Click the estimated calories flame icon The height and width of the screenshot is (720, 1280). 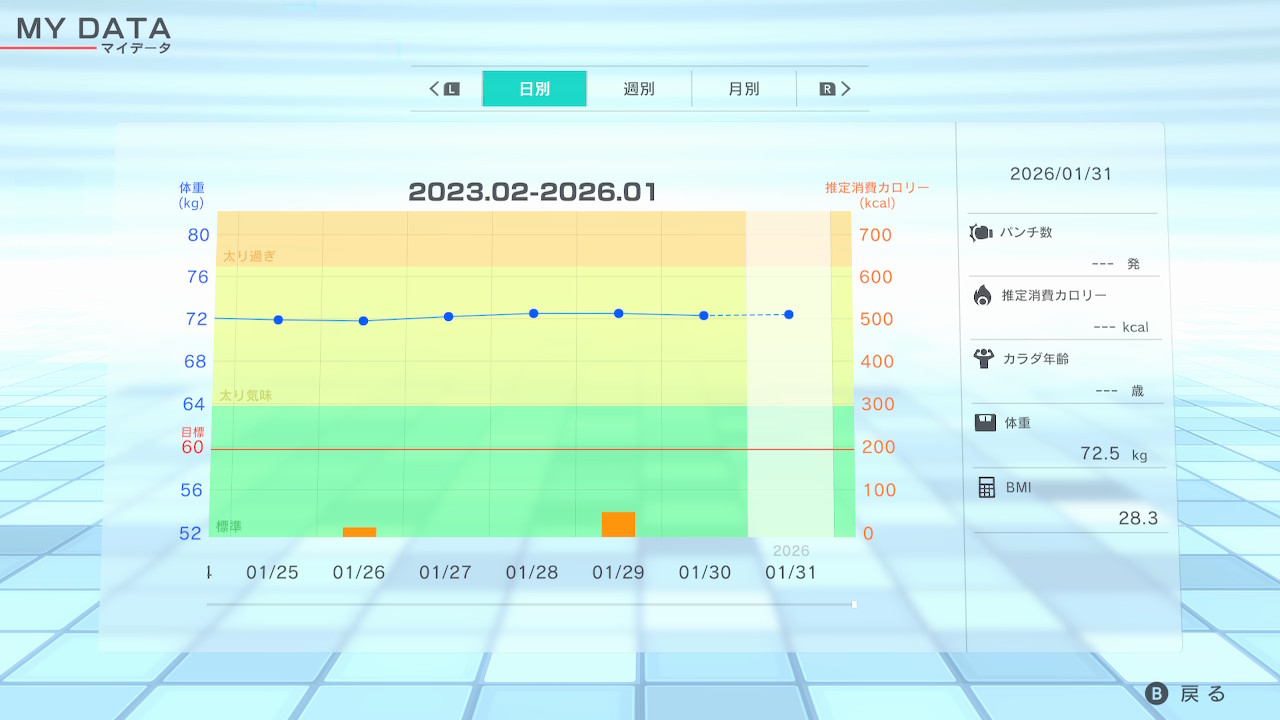982,295
